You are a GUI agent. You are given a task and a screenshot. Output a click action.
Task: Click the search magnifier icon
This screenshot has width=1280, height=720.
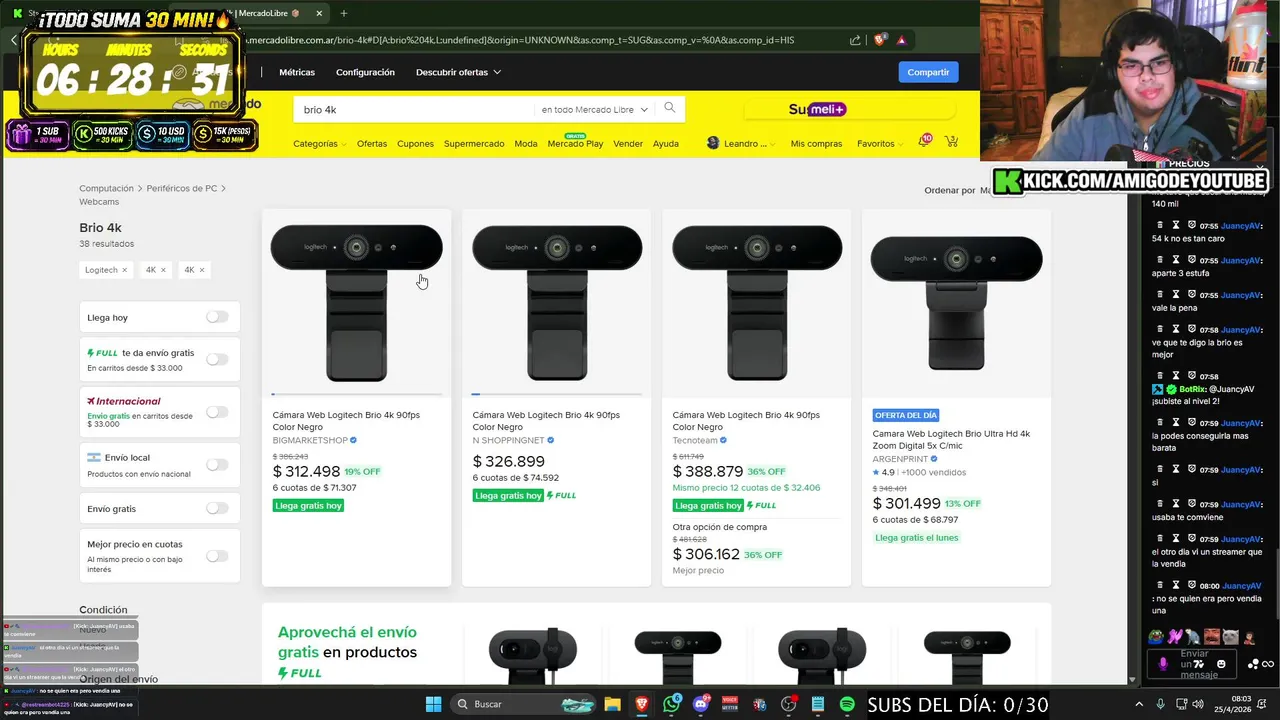coord(670,108)
